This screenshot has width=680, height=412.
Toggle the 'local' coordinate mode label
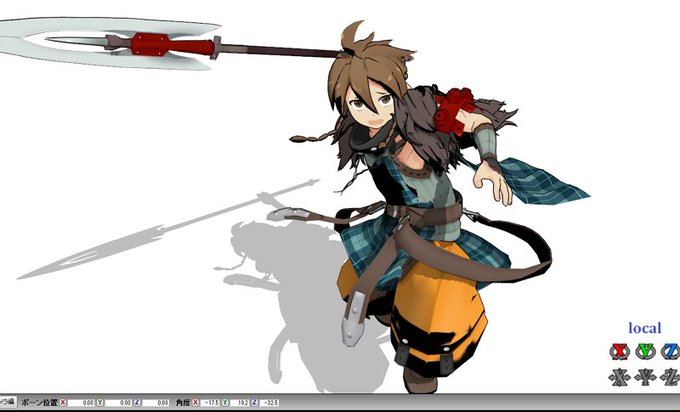[x=644, y=328]
